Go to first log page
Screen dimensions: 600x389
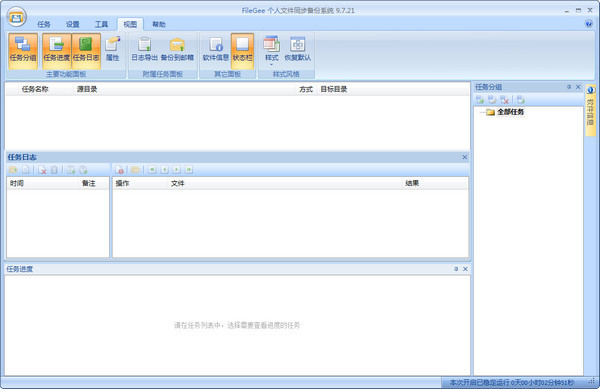[x=152, y=169]
